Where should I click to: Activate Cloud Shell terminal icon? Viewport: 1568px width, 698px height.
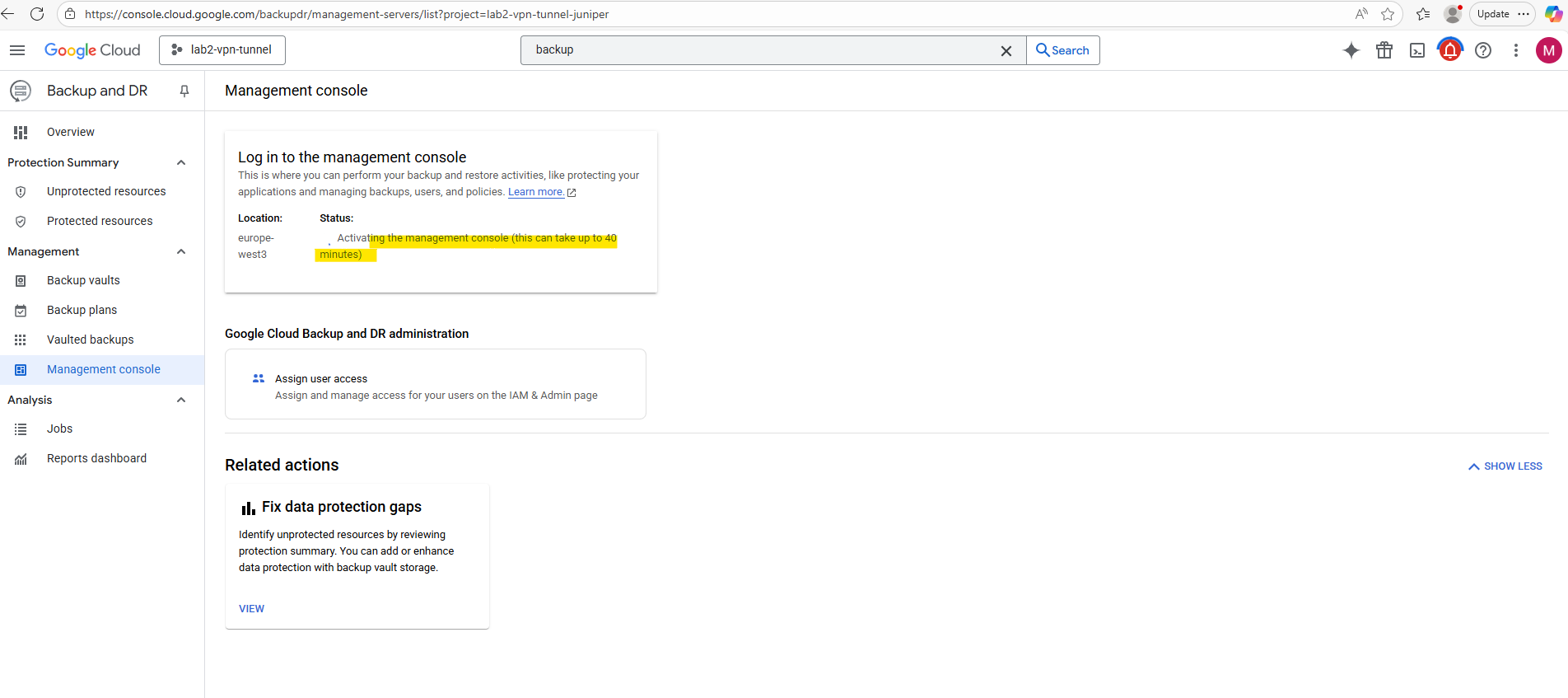click(1417, 50)
